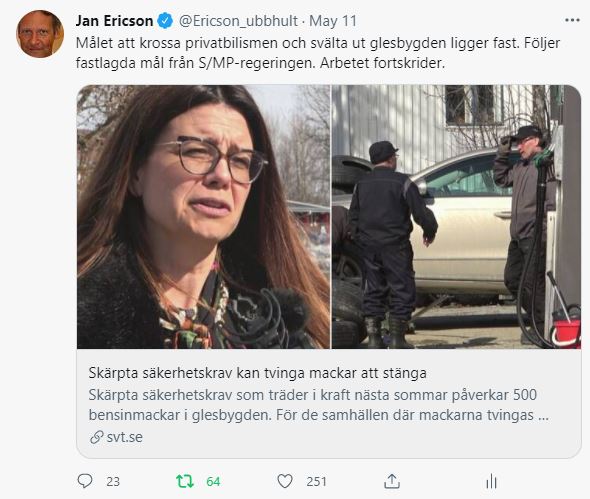Click the 64 retweets count
Image resolution: width=590 pixels, height=499 pixels.
click(x=213, y=481)
